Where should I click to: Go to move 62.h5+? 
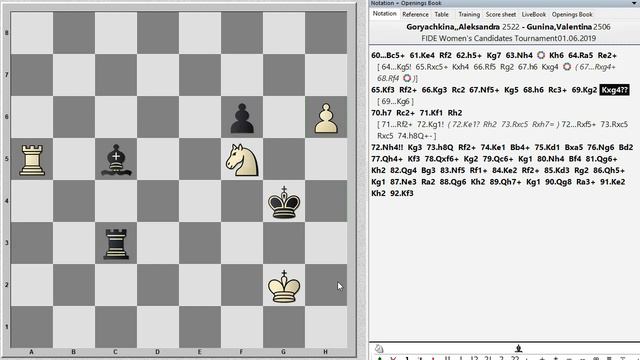pos(469,55)
